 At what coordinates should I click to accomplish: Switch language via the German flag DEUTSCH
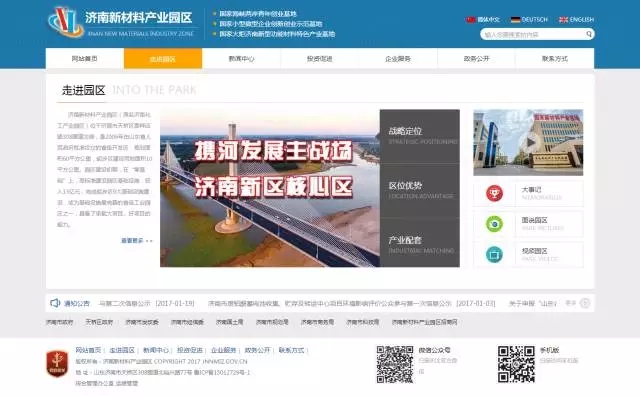pos(529,20)
